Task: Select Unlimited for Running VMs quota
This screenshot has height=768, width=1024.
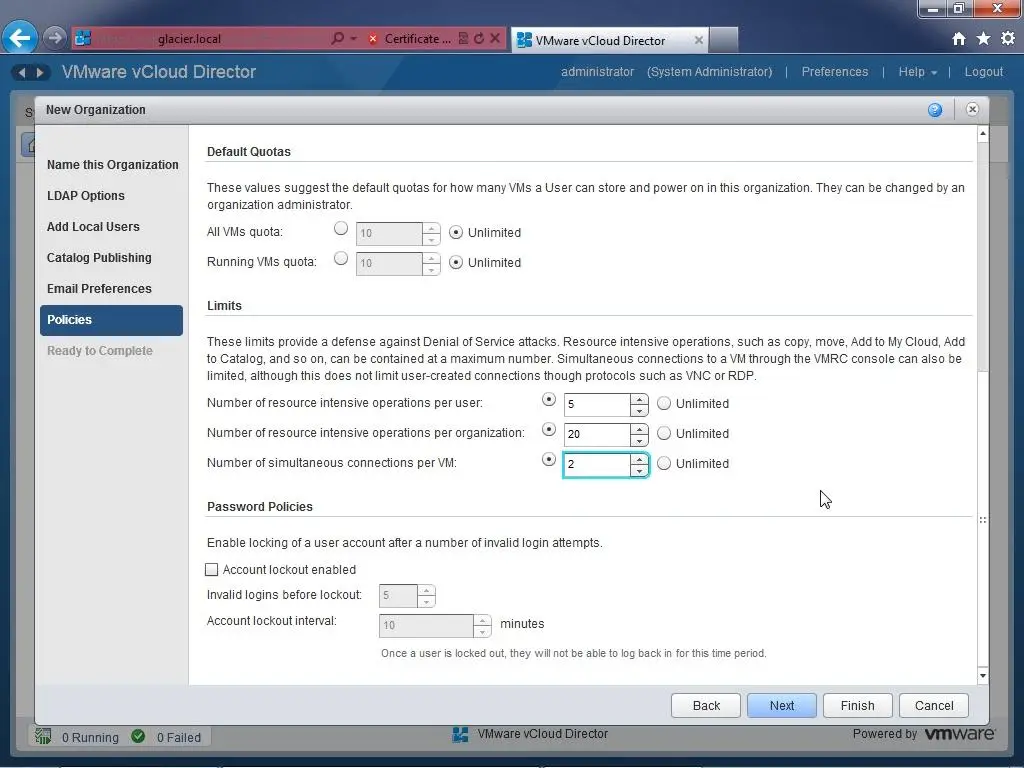Action: [456, 263]
